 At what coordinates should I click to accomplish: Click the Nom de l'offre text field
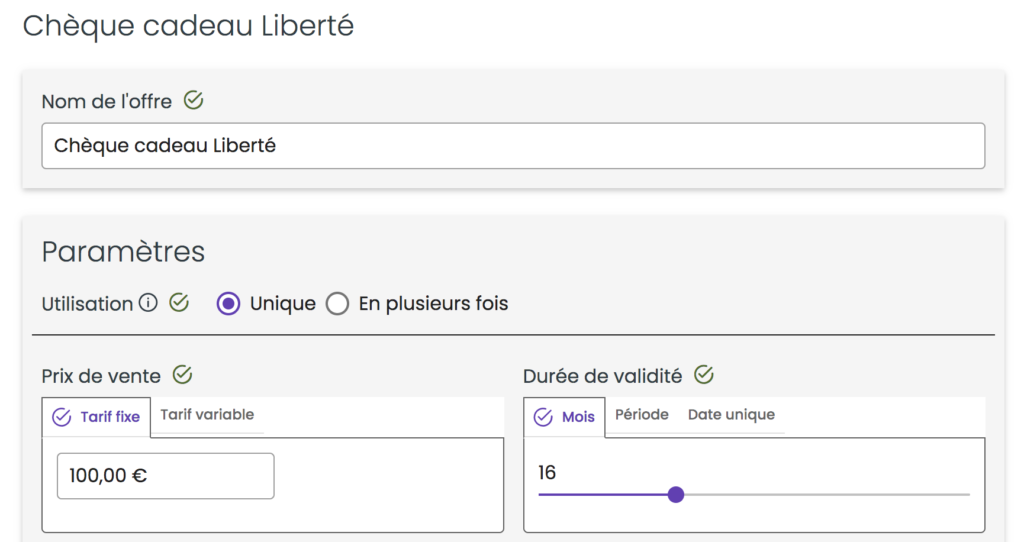point(513,146)
